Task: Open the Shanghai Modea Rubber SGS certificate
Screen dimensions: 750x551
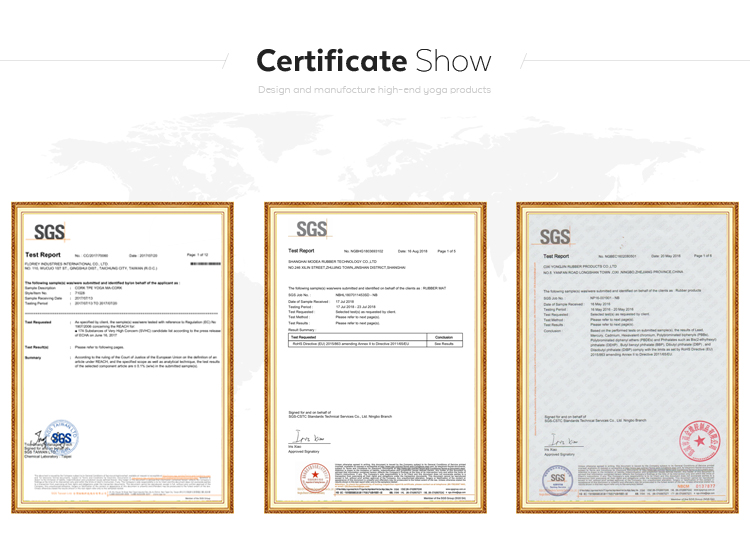Action: tap(375, 358)
